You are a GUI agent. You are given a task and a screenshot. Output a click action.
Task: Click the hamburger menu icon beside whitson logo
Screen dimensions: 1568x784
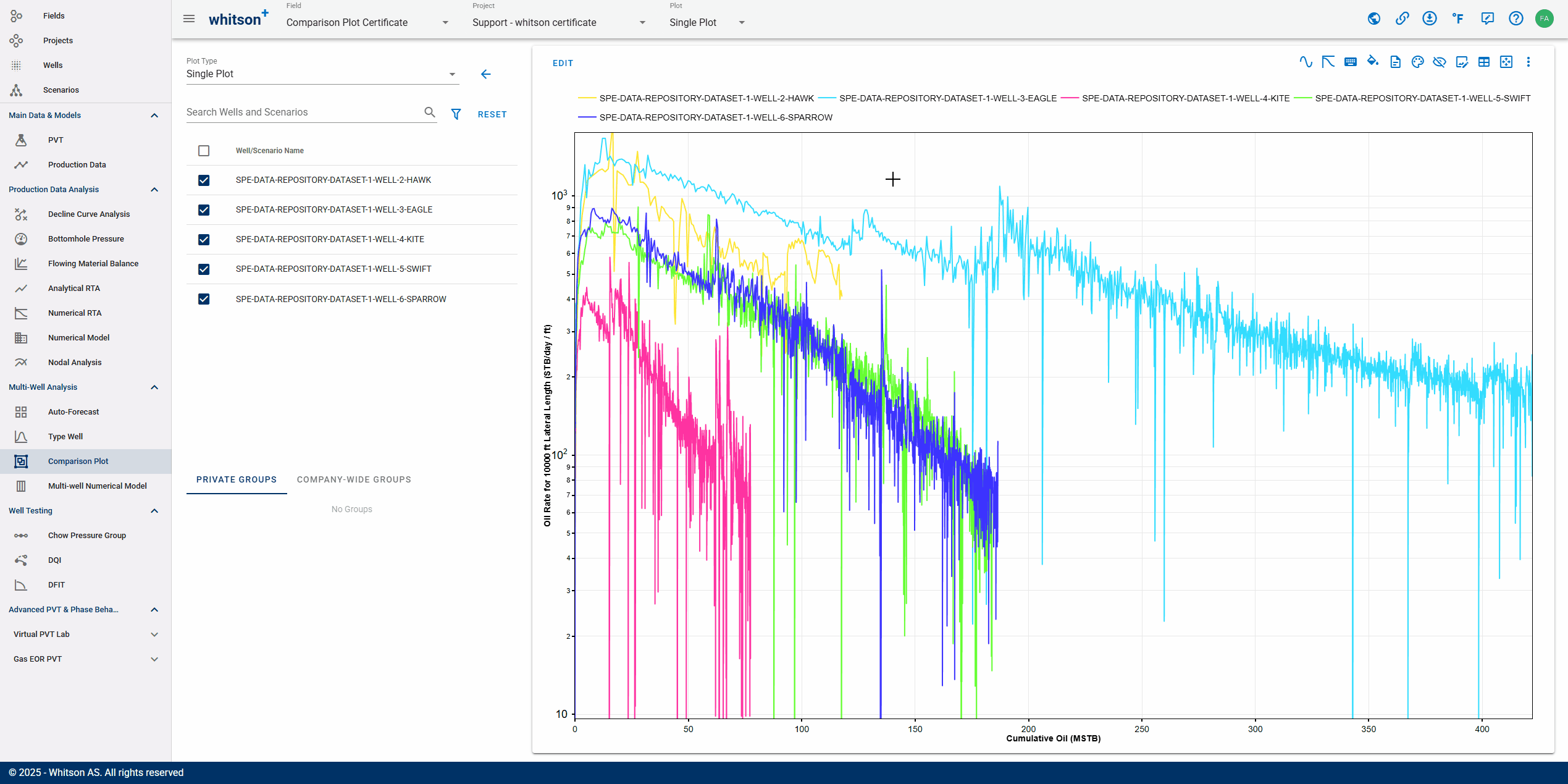click(189, 19)
